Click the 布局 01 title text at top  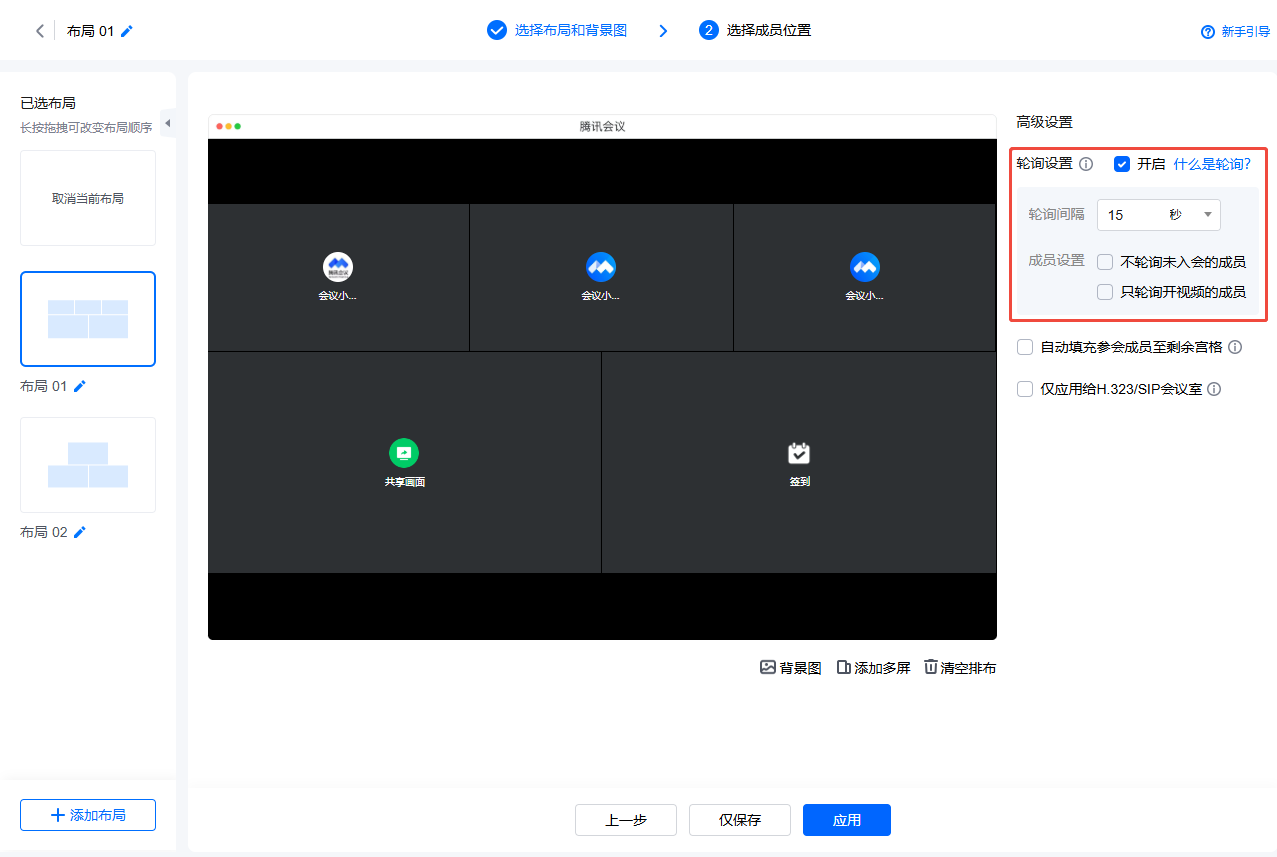pos(91,31)
